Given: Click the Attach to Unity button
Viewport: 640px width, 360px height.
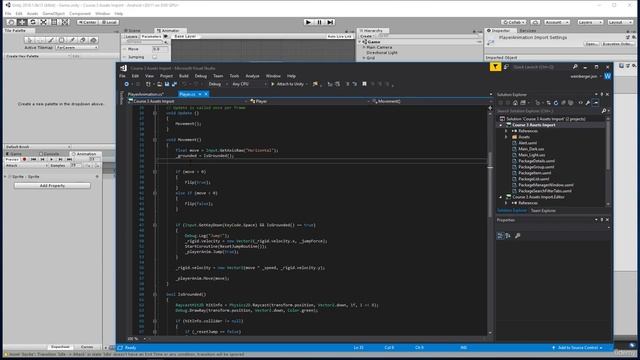Looking at the screenshot, I should [x=288, y=84].
